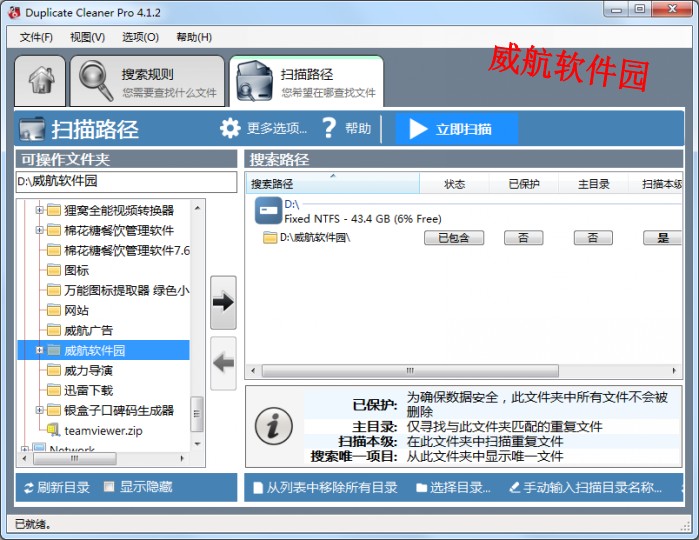Click the 更多选项 gear icon

pyautogui.click(x=230, y=128)
